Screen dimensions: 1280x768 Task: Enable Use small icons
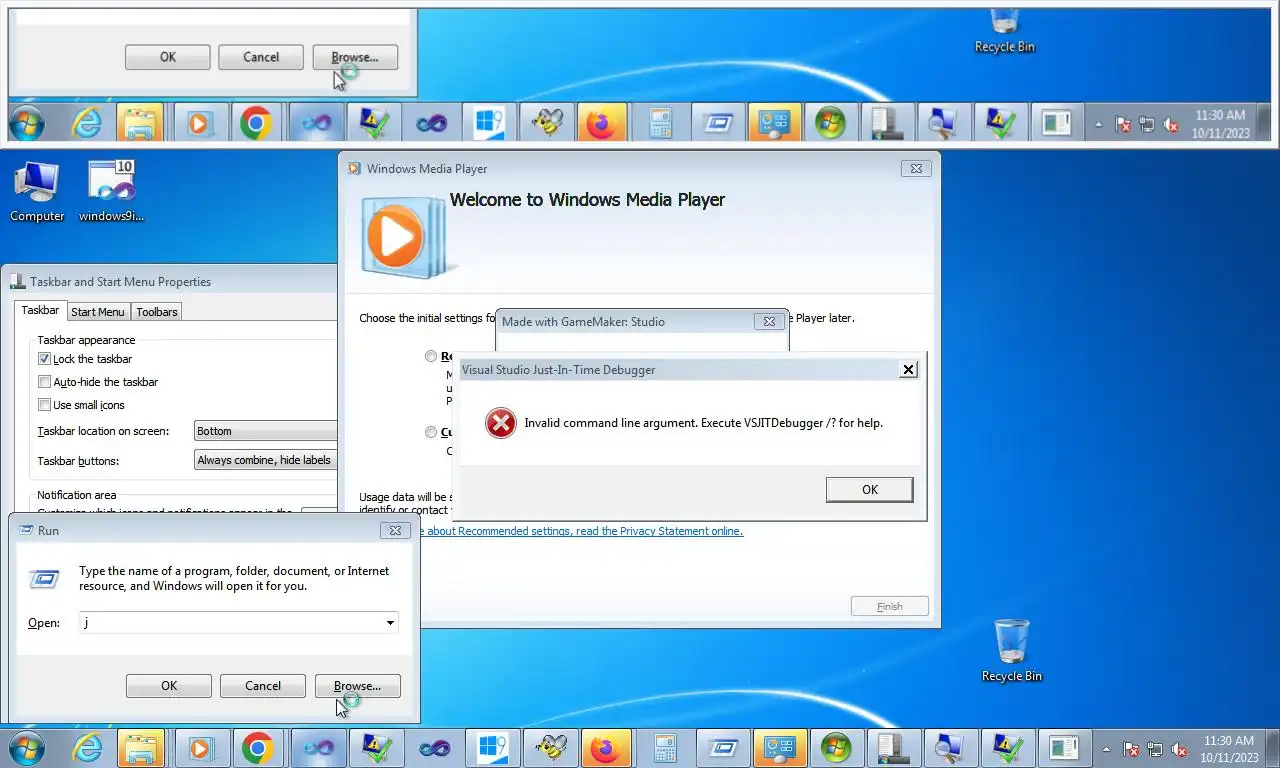[x=44, y=405]
